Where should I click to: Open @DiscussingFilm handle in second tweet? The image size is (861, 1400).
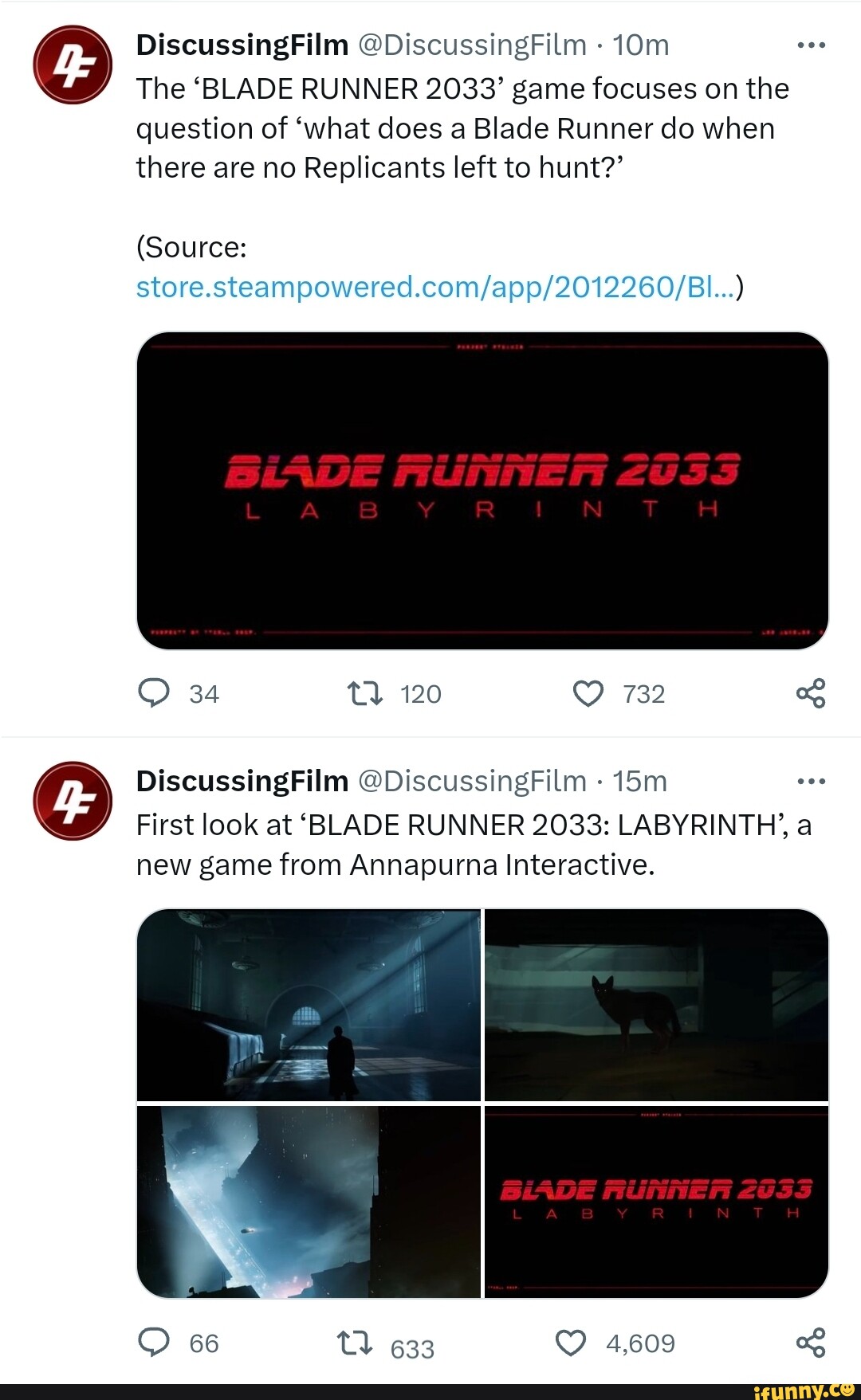(x=473, y=782)
